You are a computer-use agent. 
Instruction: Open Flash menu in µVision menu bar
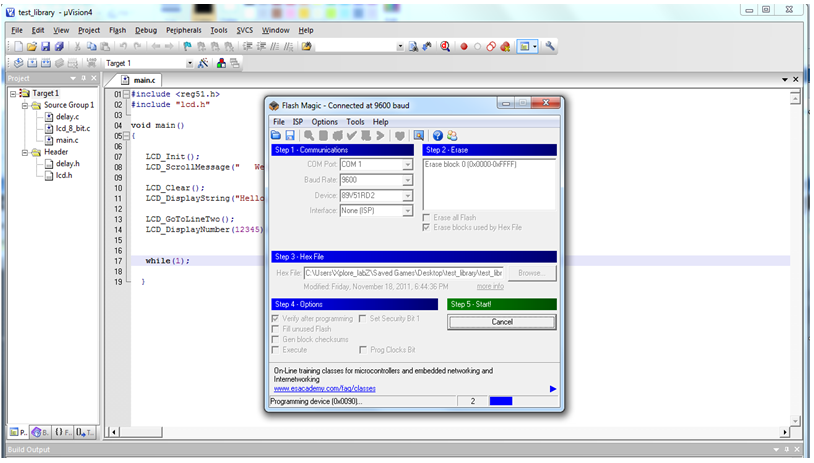pyautogui.click(x=117, y=30)
